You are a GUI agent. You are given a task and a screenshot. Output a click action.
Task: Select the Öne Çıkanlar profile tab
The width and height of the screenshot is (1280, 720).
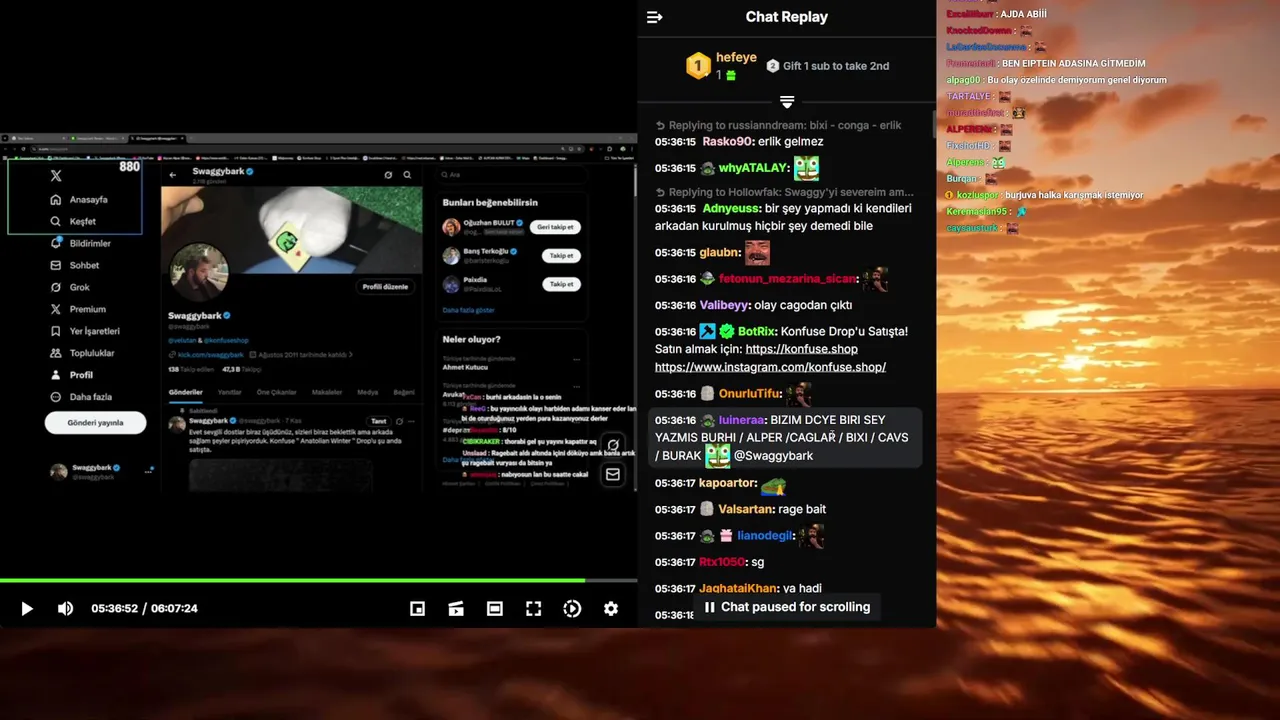pos(277,392)
